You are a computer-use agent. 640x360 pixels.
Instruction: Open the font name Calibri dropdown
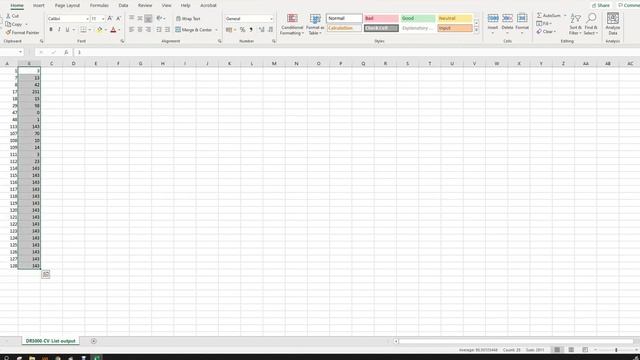[x=87, y=19]
